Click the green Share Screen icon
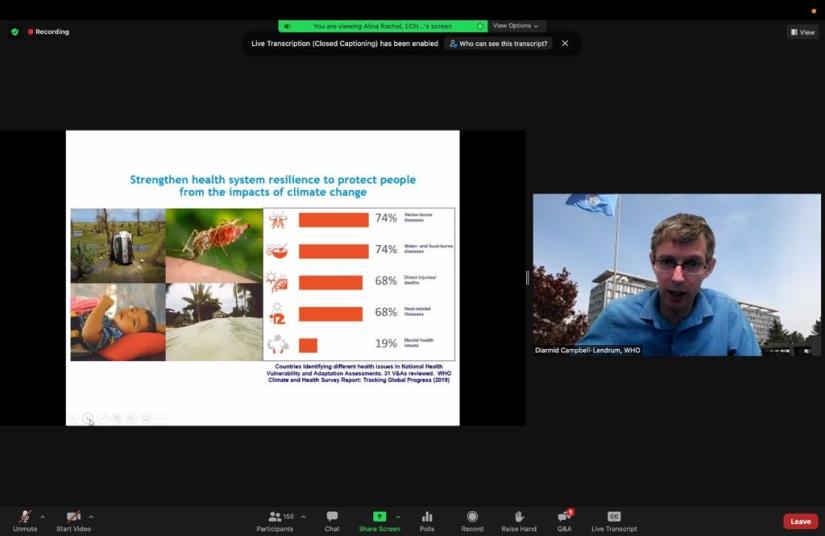This screenshot has height=536, width=825. click(x=379, y=517)
